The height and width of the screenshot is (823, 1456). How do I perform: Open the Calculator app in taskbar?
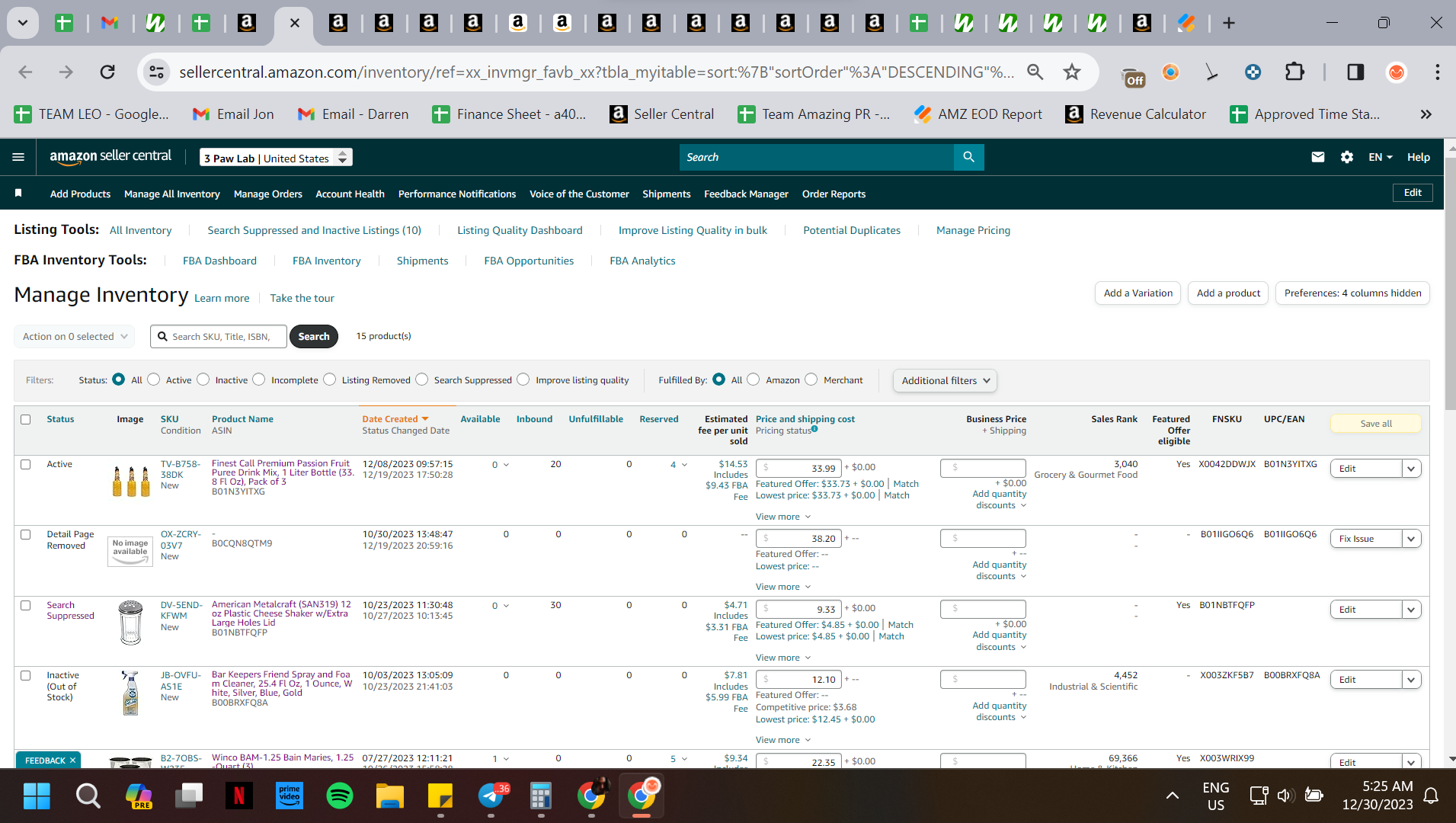(541, 796)
